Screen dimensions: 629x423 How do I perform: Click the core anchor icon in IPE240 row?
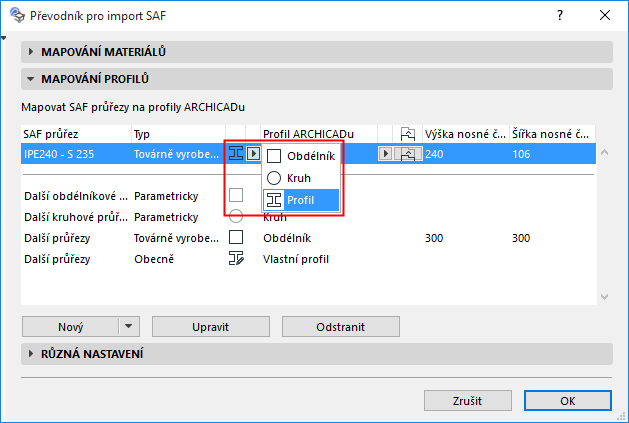click(x=408, y=154)
